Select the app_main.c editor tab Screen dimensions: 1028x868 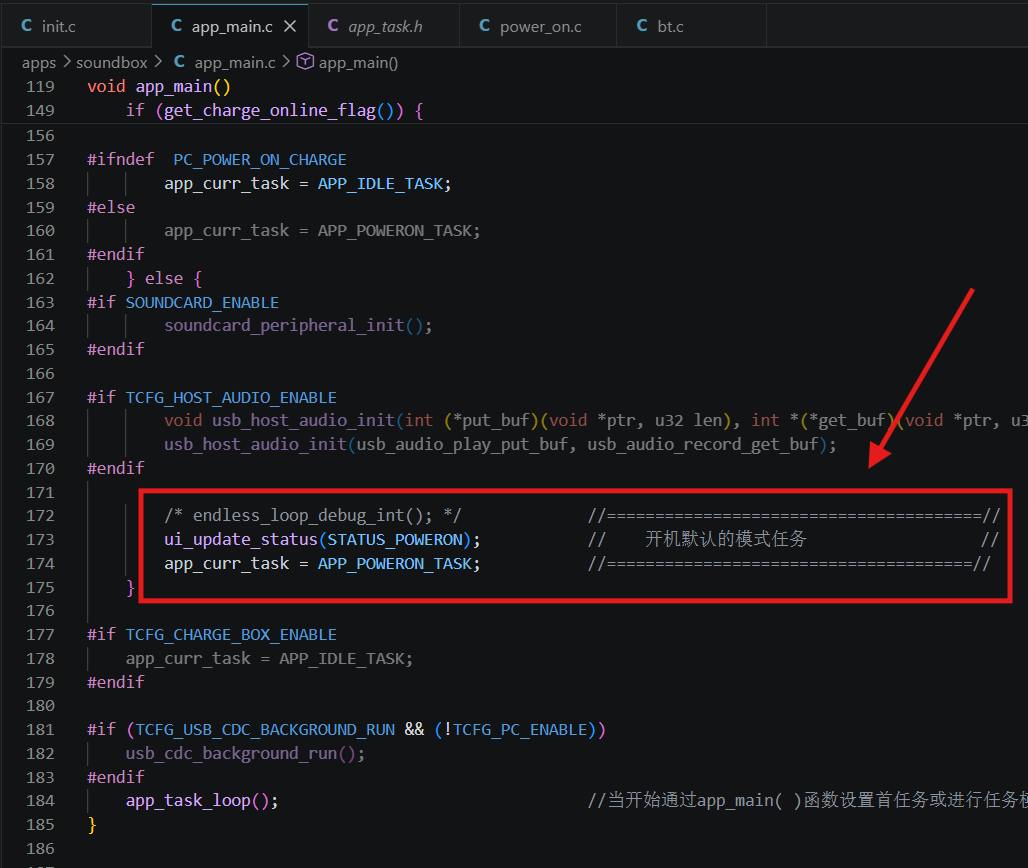tap(229, 26)
